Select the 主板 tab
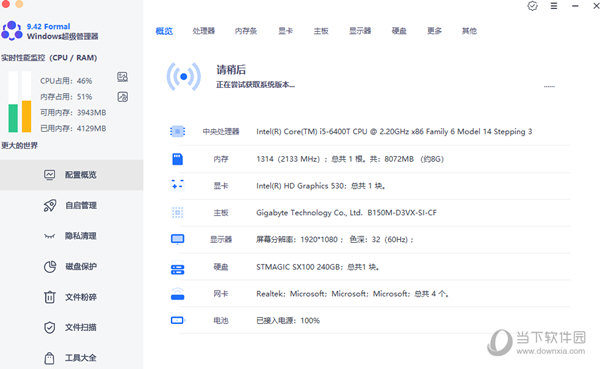 tap(321, 31)
